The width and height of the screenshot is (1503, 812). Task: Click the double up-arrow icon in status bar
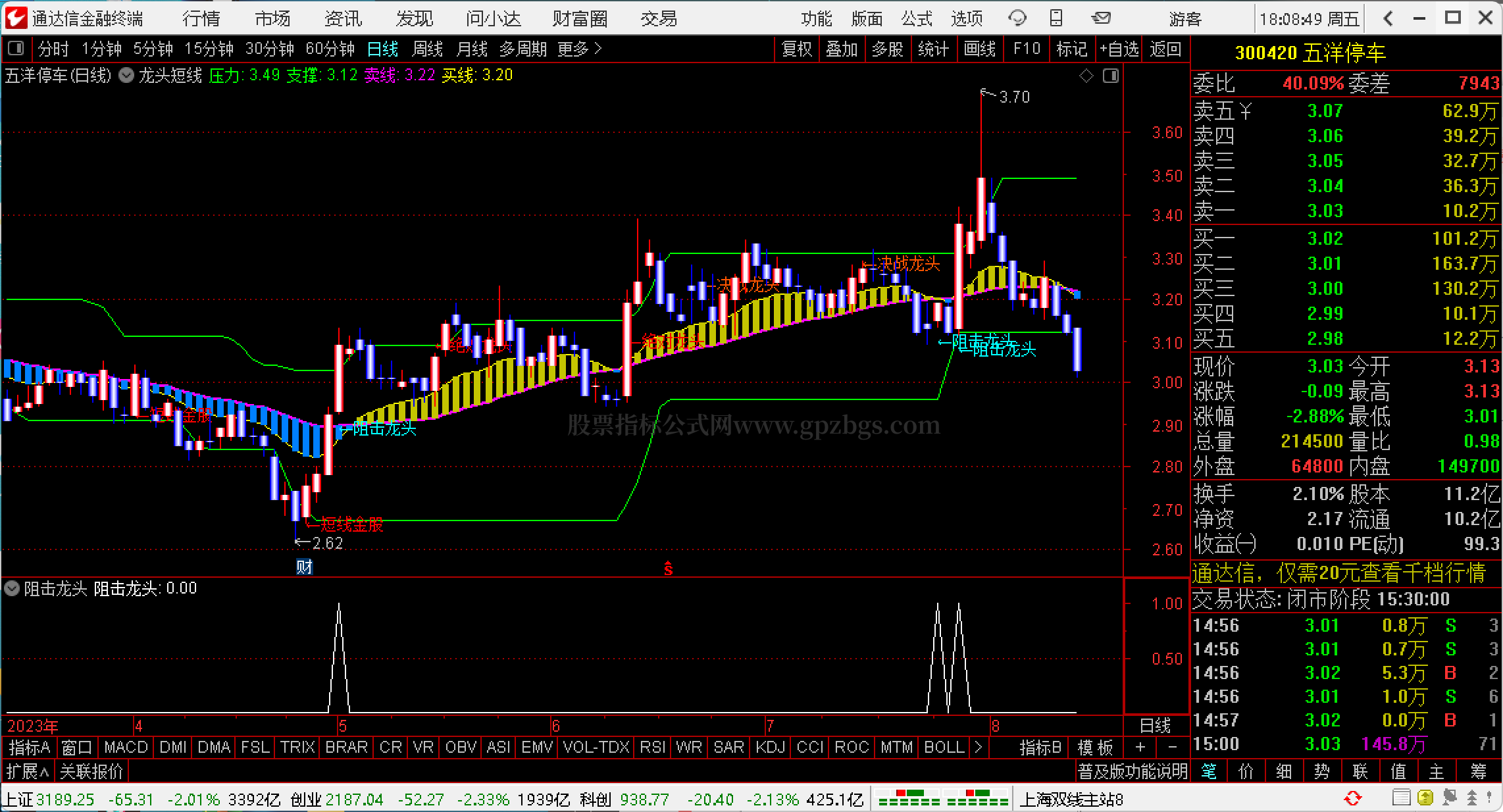(1473, 798)
